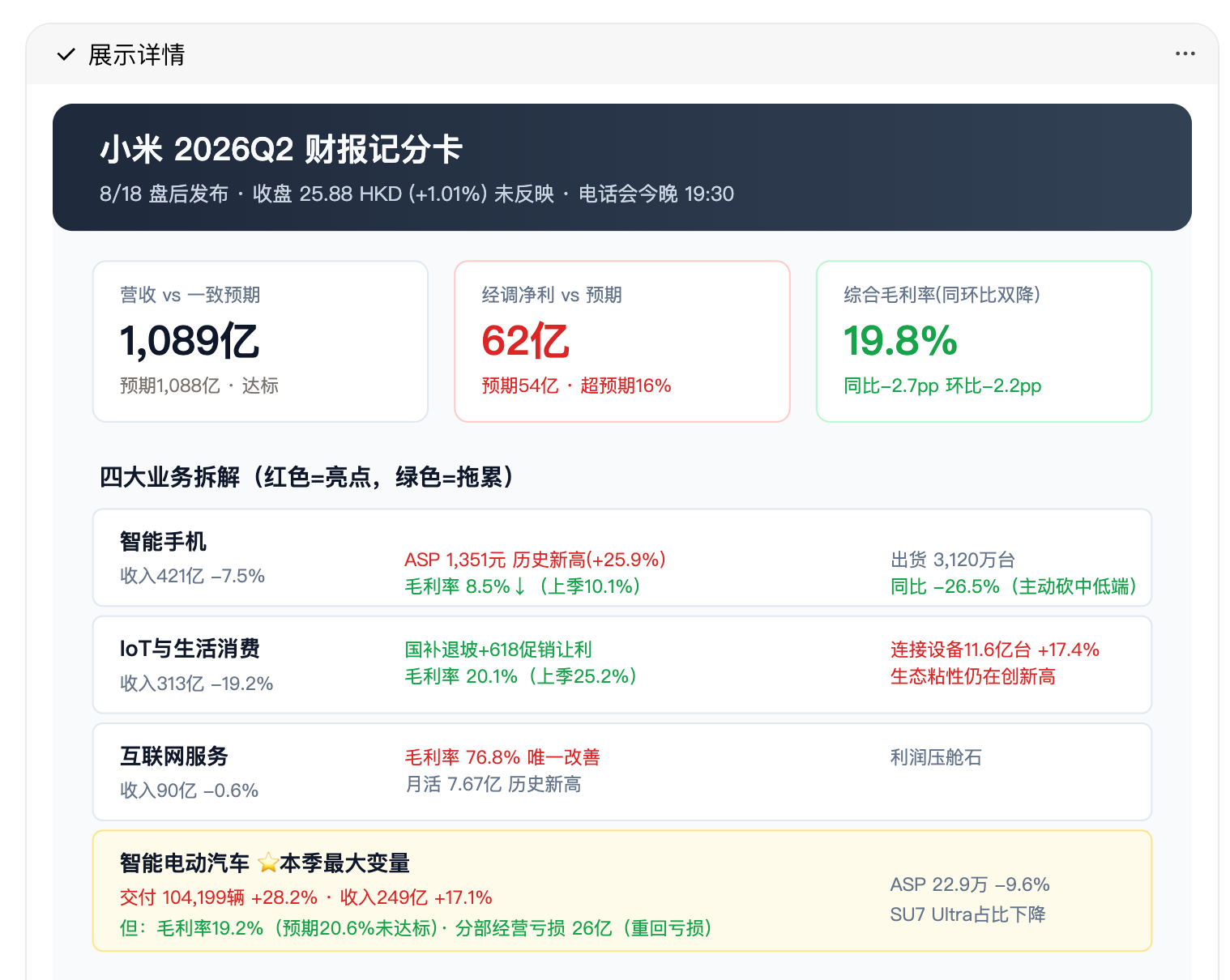Select the 经调净利 vs 预期 label
This screenshot has height=980, width=1230.
[x=552, y=295]
